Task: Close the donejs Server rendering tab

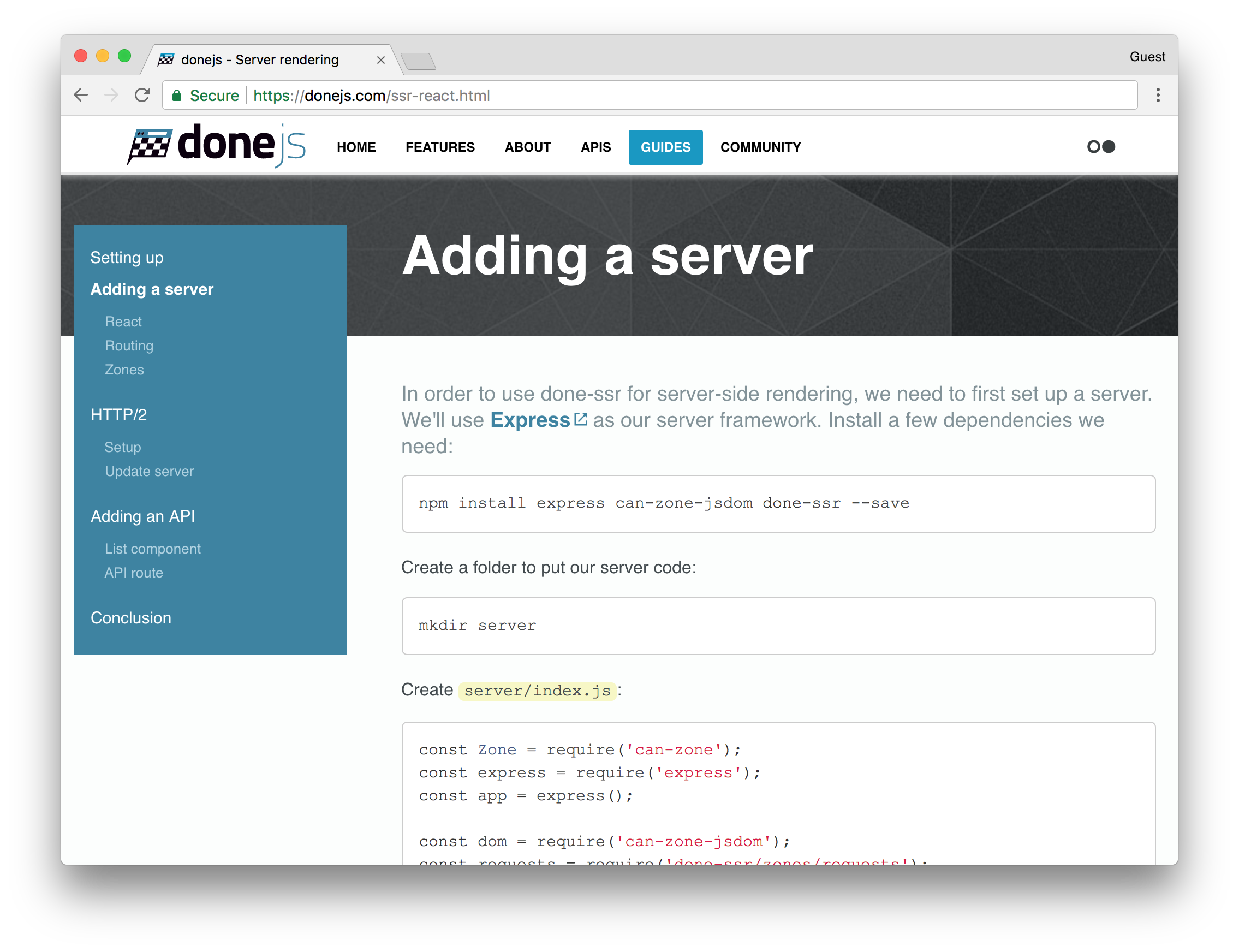Action: click(x=381, y=60)
